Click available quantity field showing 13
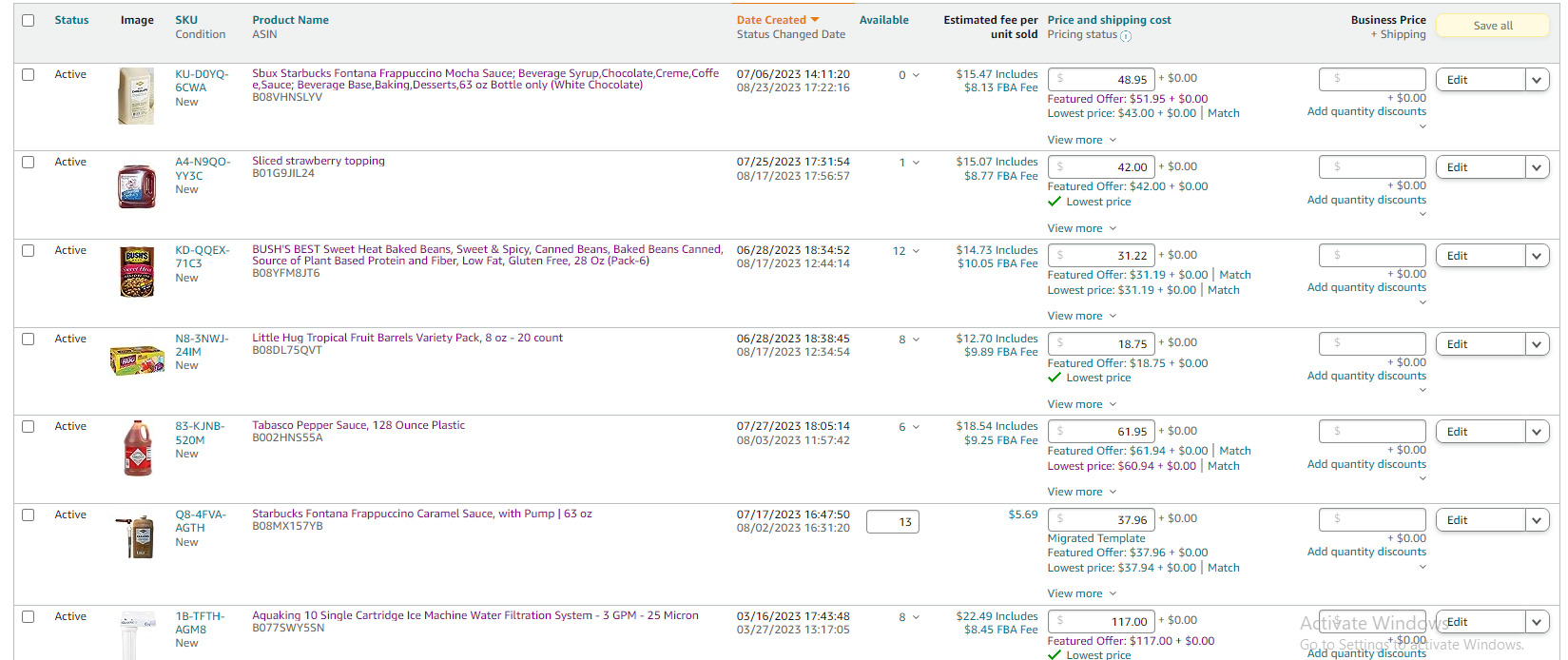This screenshot has width=1568, height=660. (x=893, y=522)
